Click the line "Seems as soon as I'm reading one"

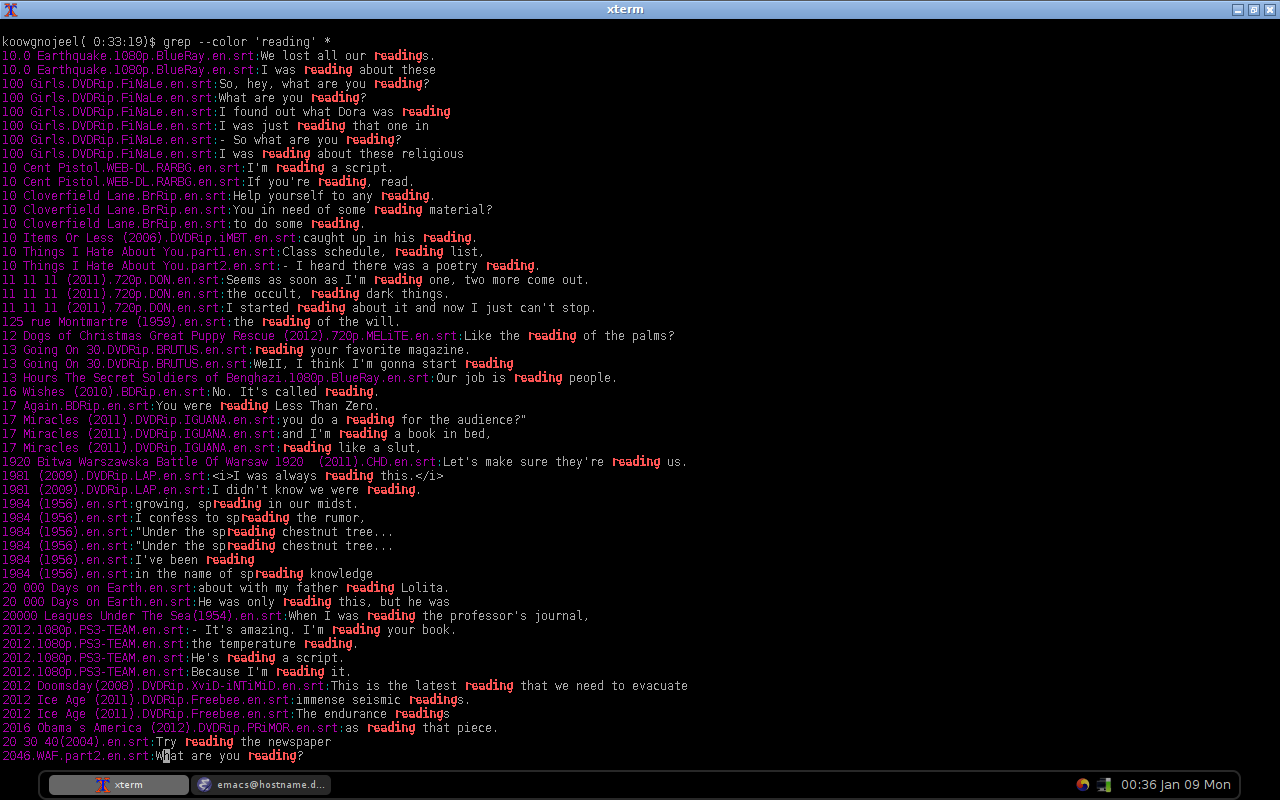click(x=408, y=280)
